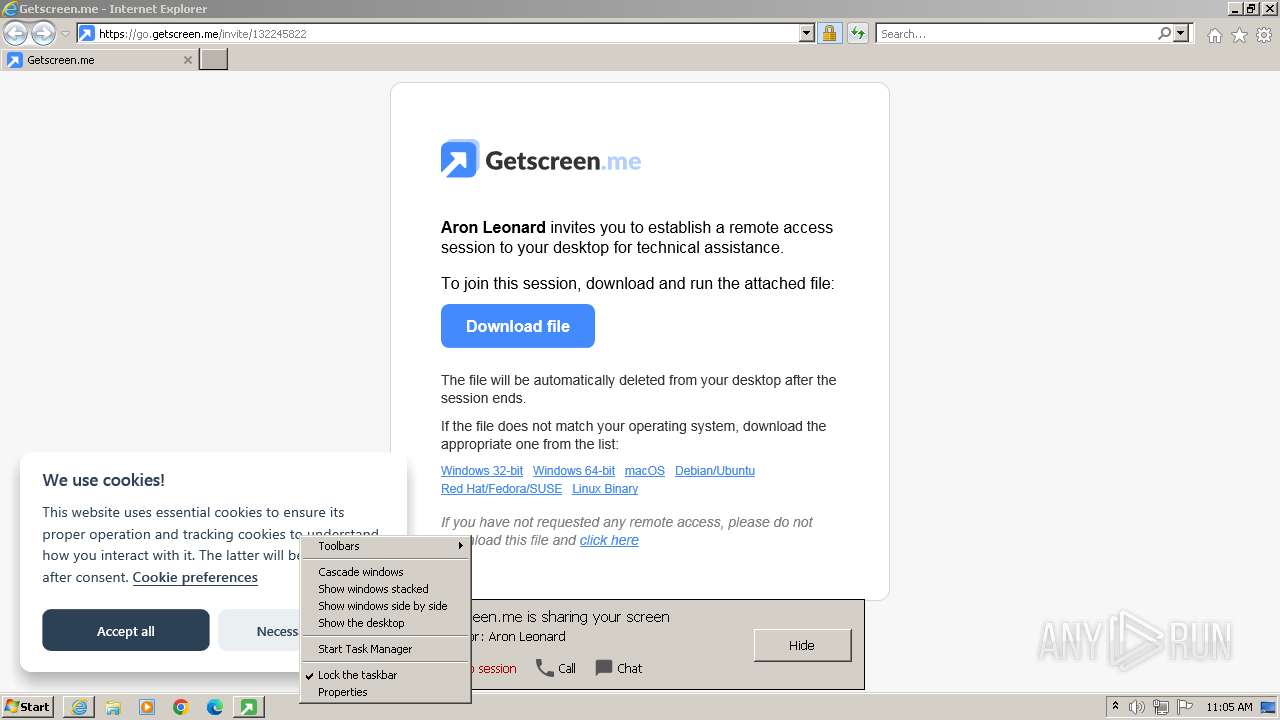Image resolution: width=1280 pixels, height=720 pixels.
Task: Click the volume speaker tray icon
Action: [1137, 707]
